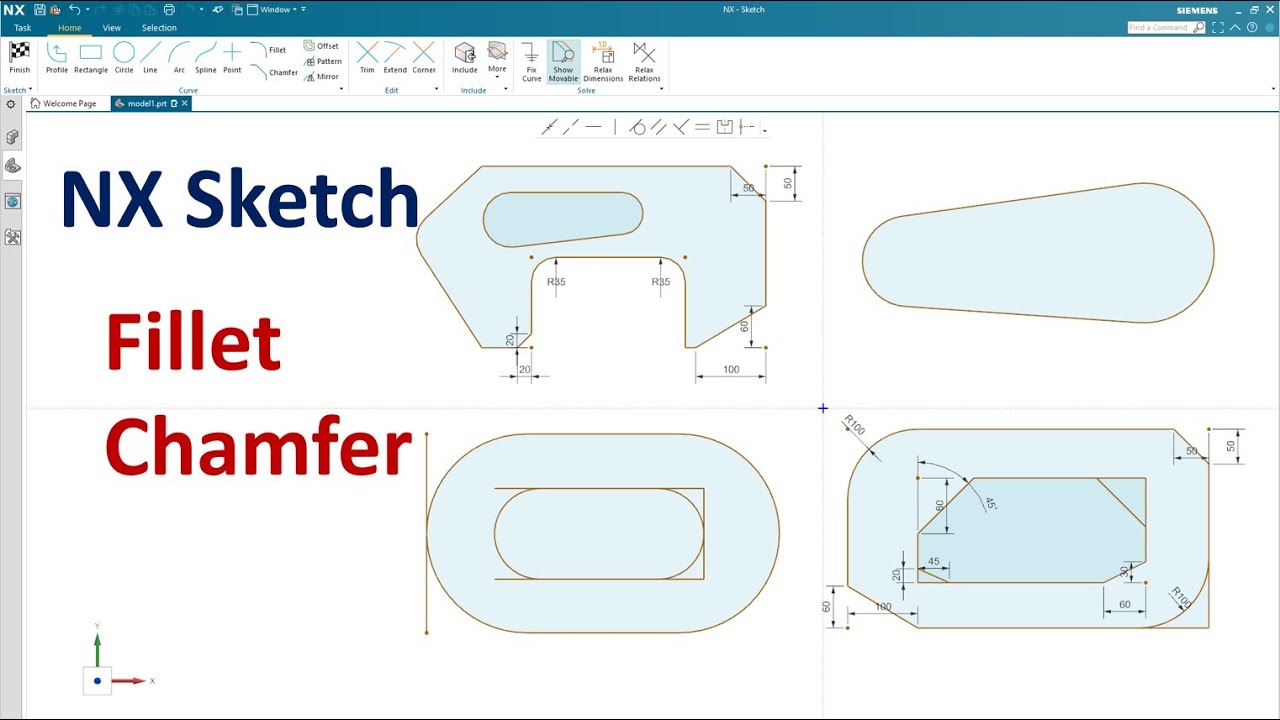
Task: Click Relax Relations in Solve group
Action: pyautogui.click(x=645, y=62)
